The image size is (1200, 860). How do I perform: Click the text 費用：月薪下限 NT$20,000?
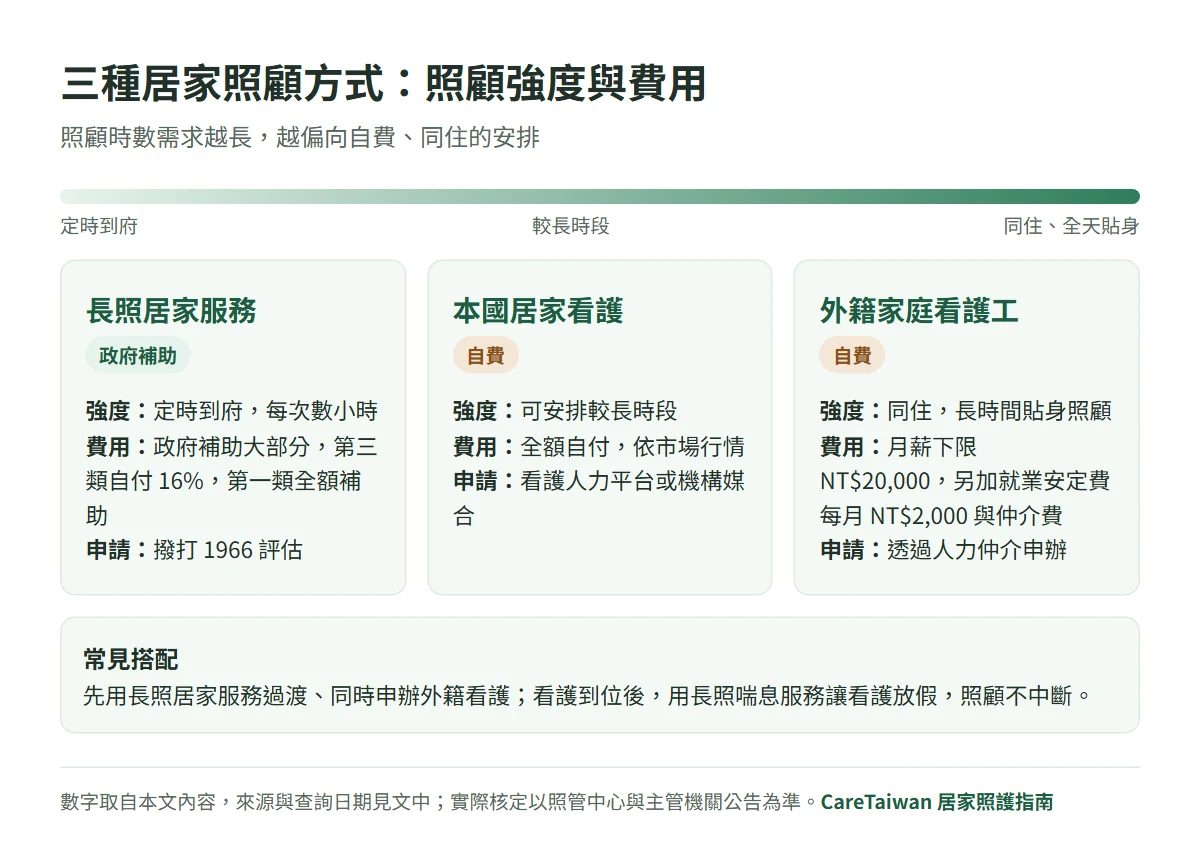[x=898, y=464]
